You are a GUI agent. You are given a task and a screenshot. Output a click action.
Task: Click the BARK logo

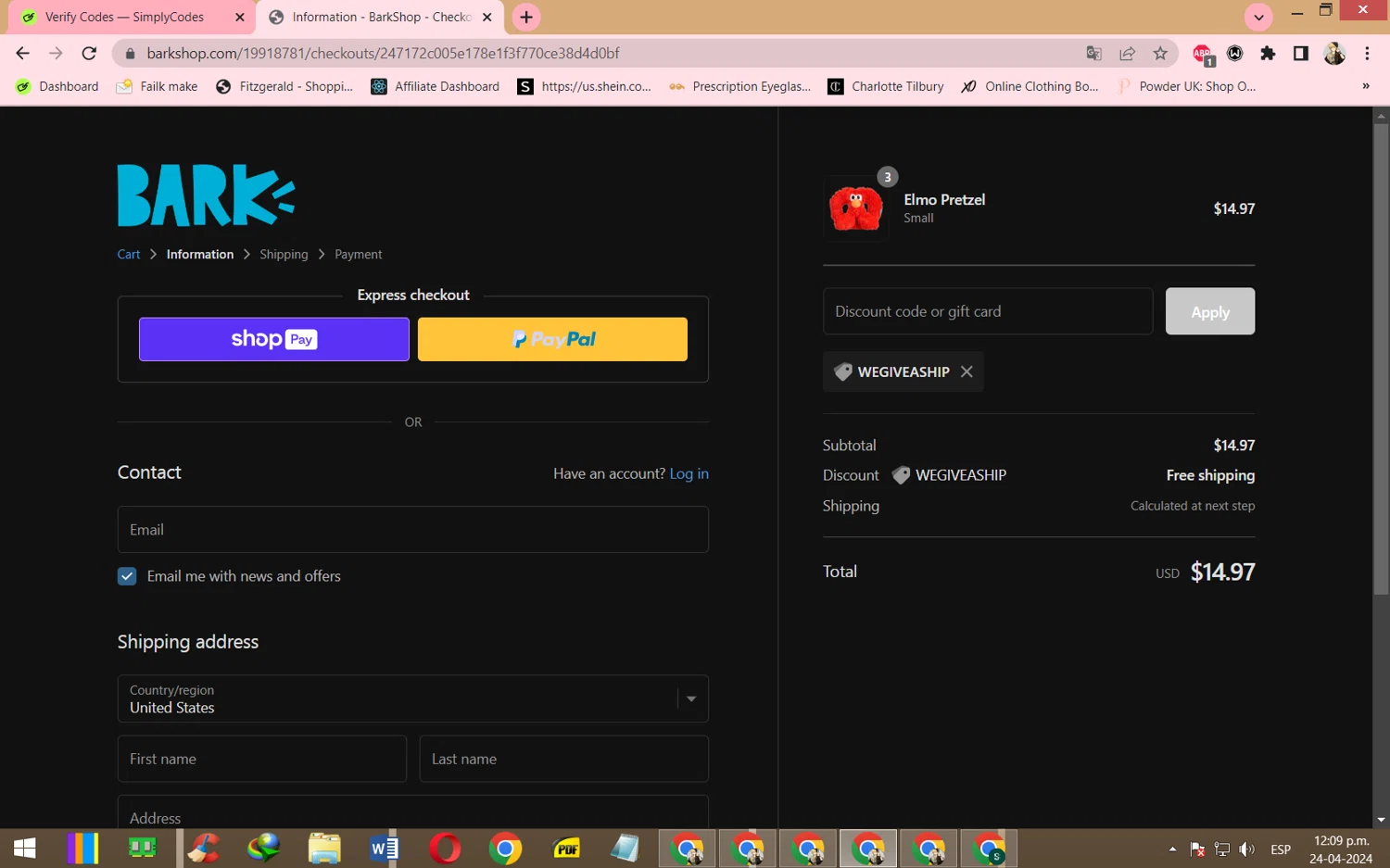pyautogui.click(x=206, y=195)
